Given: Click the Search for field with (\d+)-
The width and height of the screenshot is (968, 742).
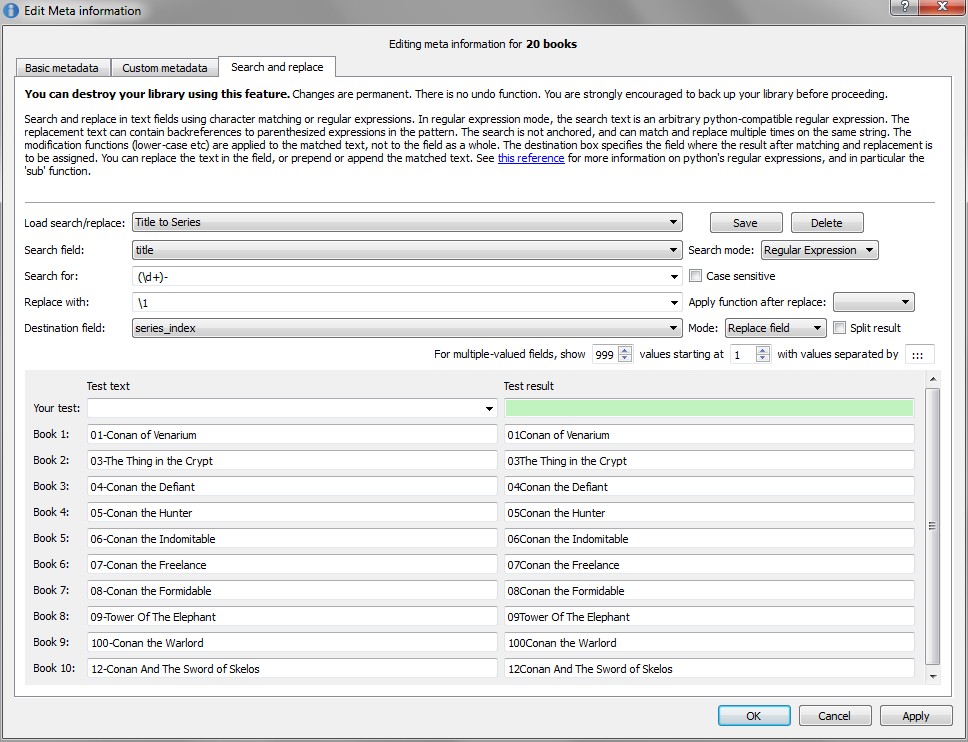Looking at the screenshot, I should pos(400,277).
